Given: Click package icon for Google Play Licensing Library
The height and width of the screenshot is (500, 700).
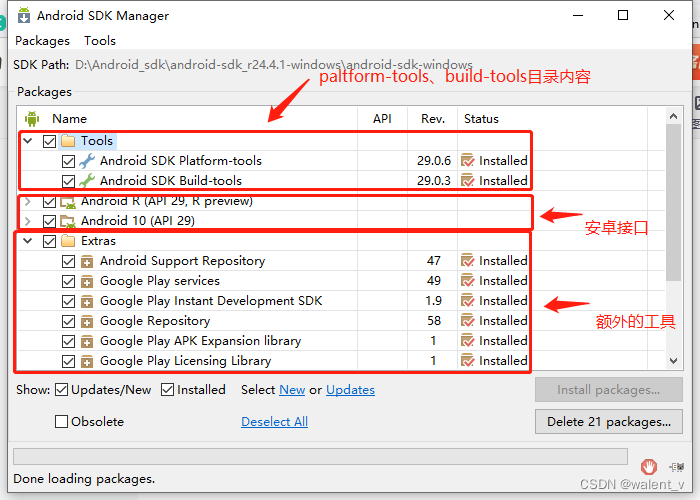Looking at the screenshot, I should (87, 361).
